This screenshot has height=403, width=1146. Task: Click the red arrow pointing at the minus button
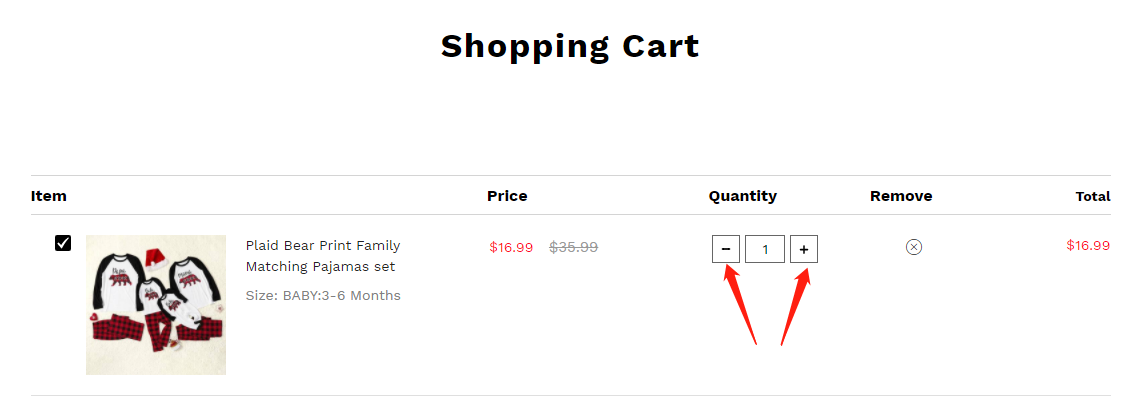pyautogui.click(x=739, y=304)
